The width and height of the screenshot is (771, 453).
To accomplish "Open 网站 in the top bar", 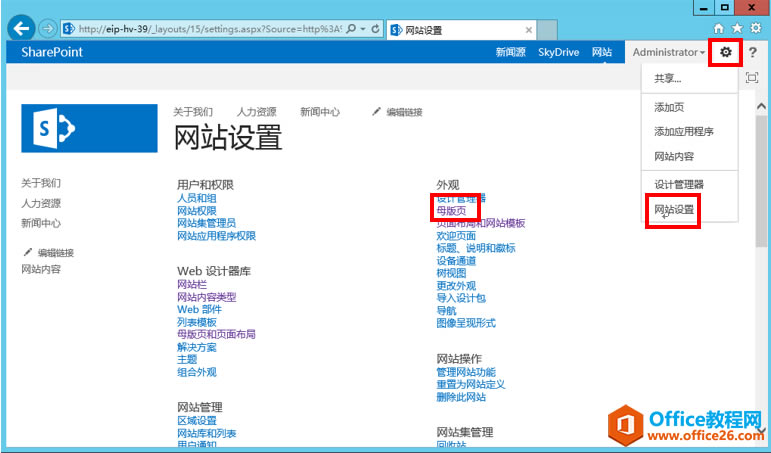I will point(602,52).
